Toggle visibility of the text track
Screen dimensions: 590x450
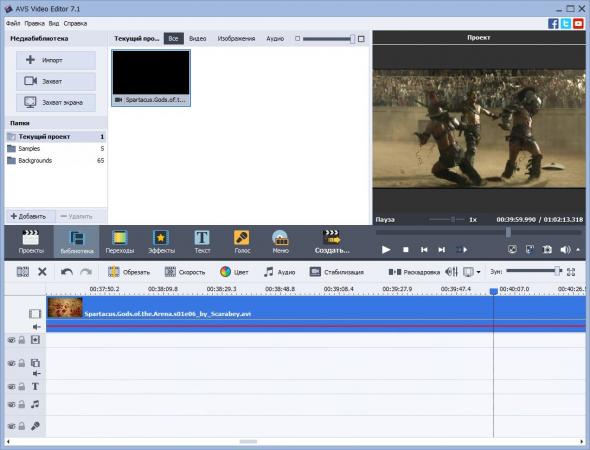point(11,386)
